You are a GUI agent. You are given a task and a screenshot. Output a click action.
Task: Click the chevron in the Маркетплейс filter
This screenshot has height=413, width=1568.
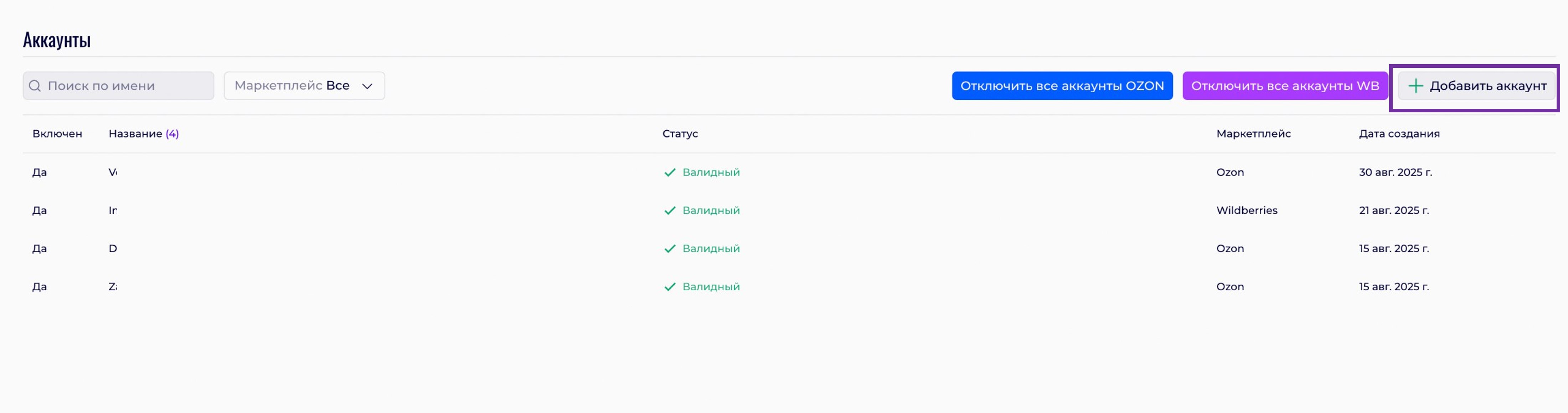367,87
